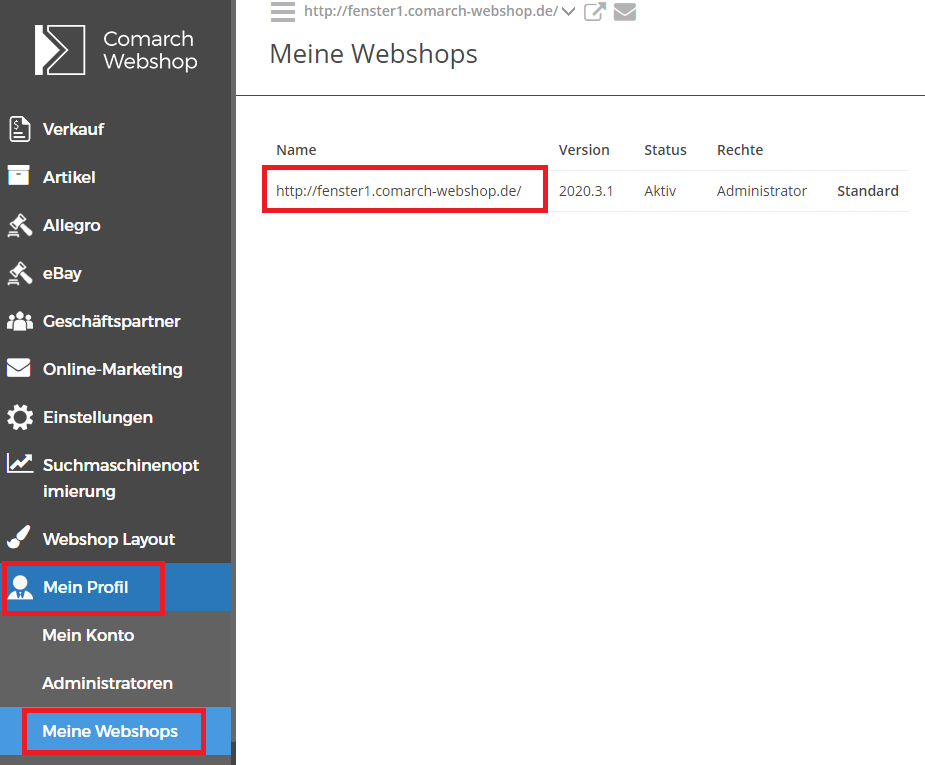The height and width of the screenshot is (765, 925).
Task: Click the Artikel box icon
Action: 18,175
